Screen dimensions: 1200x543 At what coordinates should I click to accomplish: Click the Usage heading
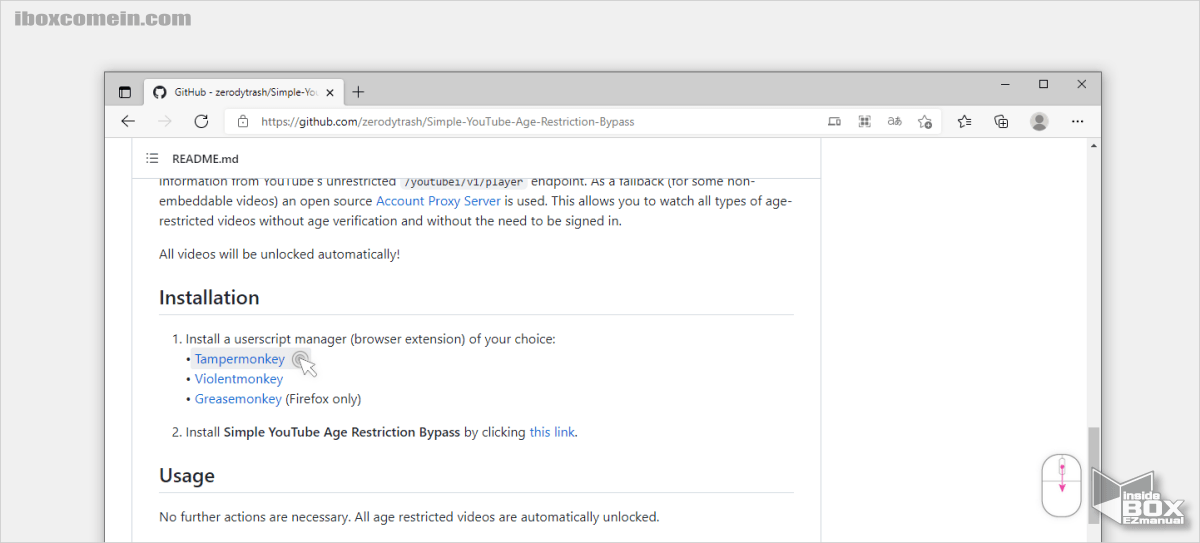[187, 476]
